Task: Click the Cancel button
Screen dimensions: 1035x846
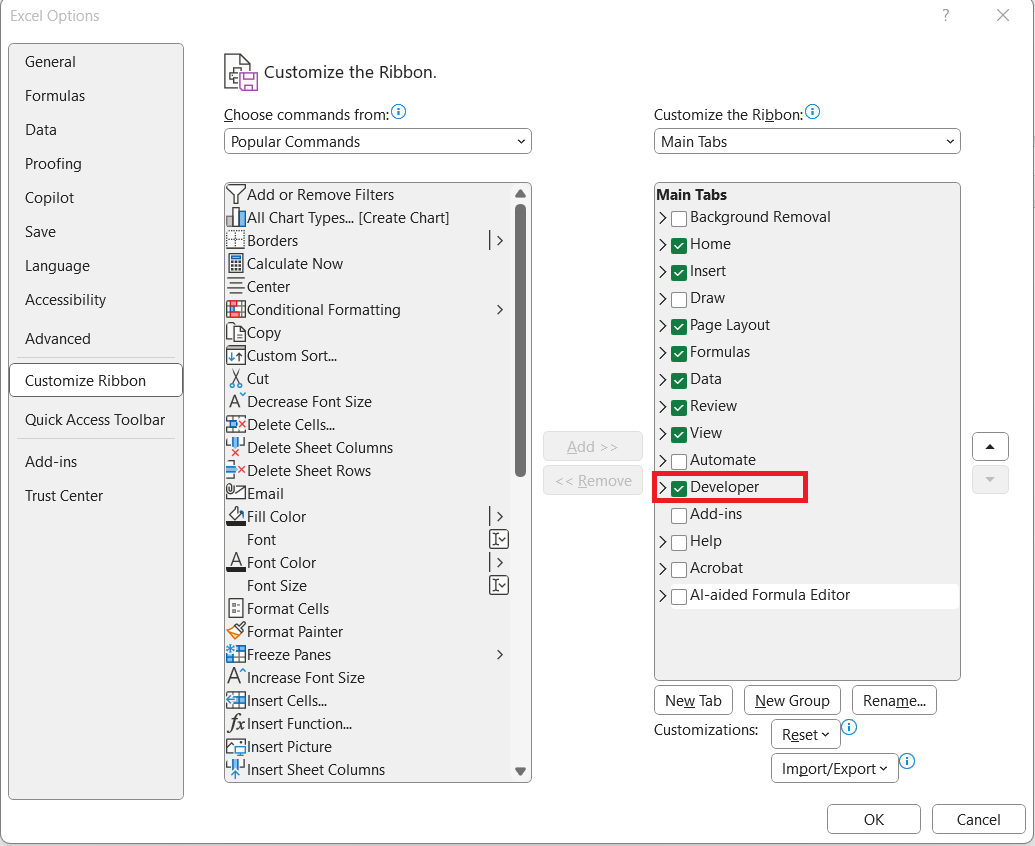Action: 978,819
